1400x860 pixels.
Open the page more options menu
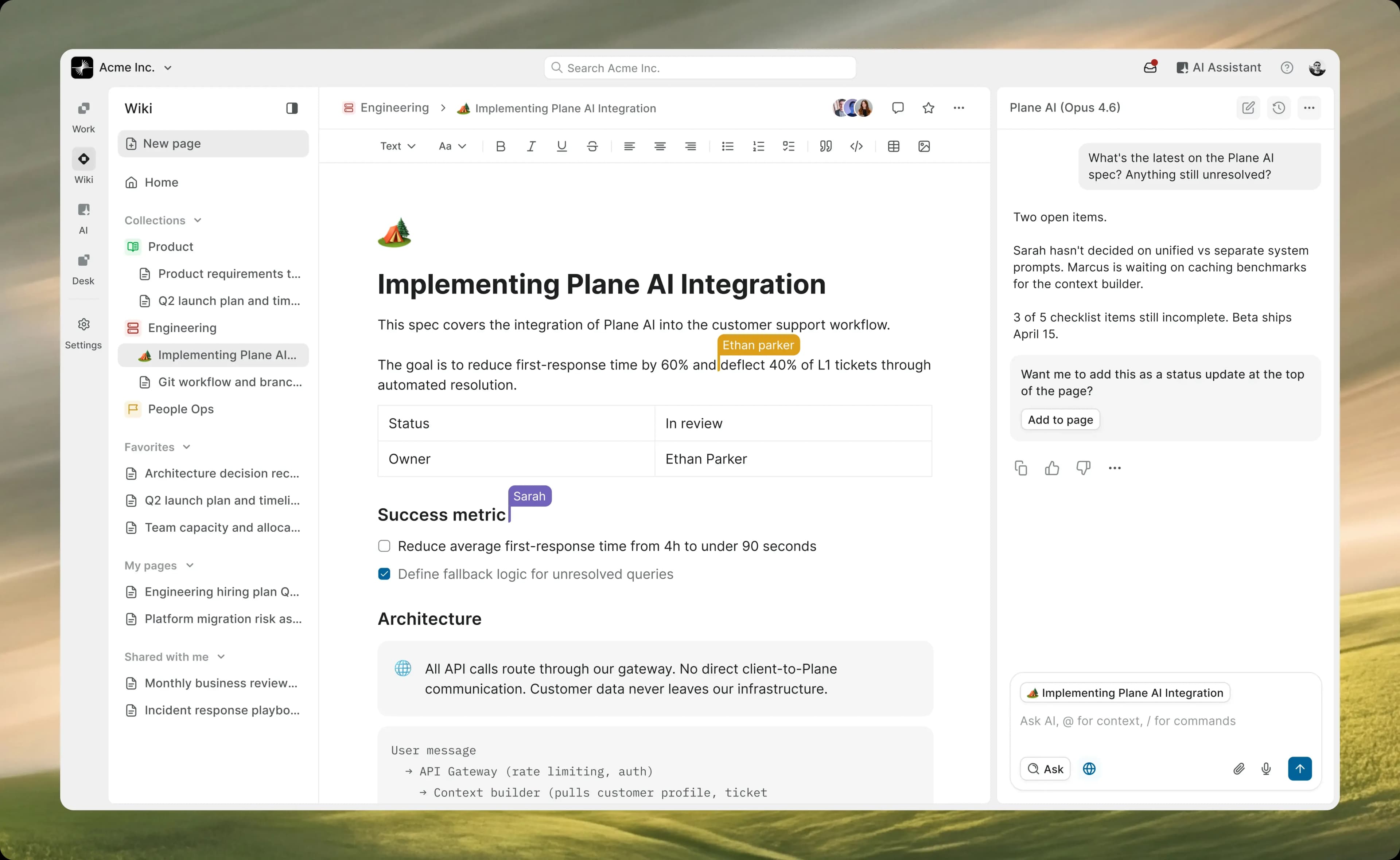(959, 107)
